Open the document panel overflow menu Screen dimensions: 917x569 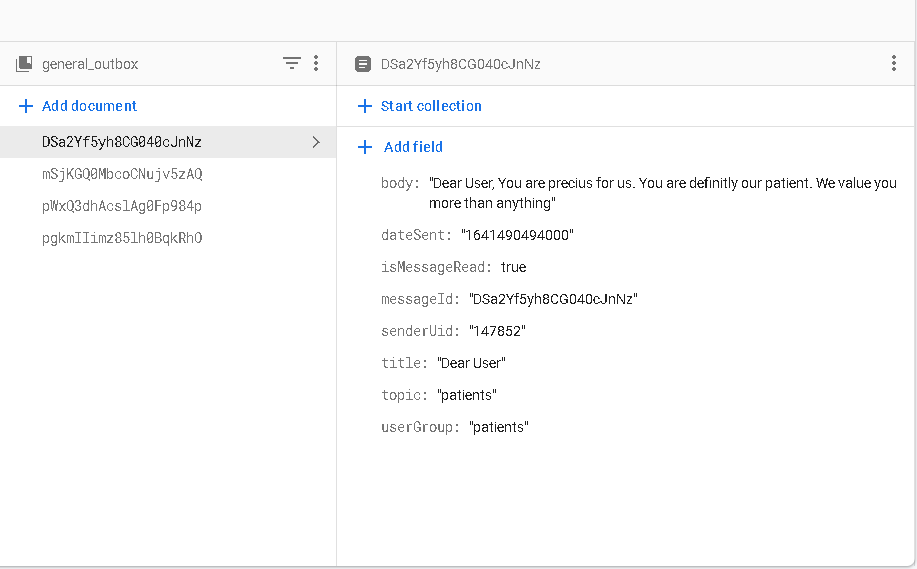point(894,63)
